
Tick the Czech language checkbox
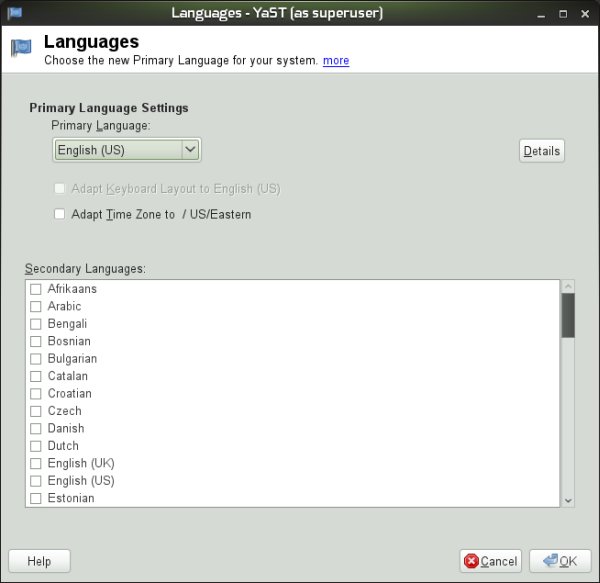click(x=36, y=411)
